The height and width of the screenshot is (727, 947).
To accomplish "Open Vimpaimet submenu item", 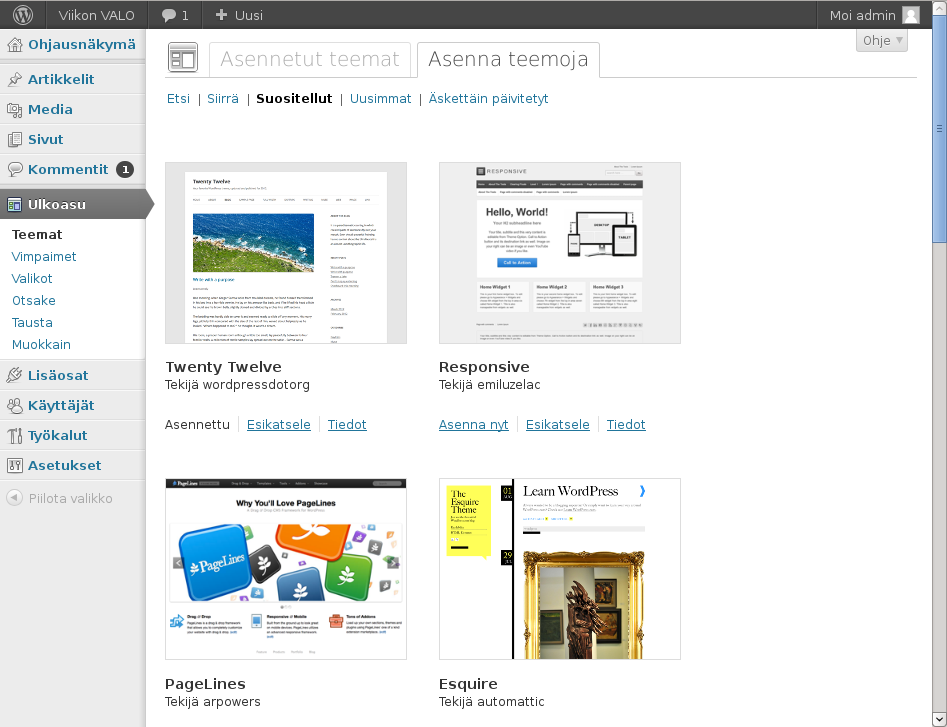I will coord(44,257).
